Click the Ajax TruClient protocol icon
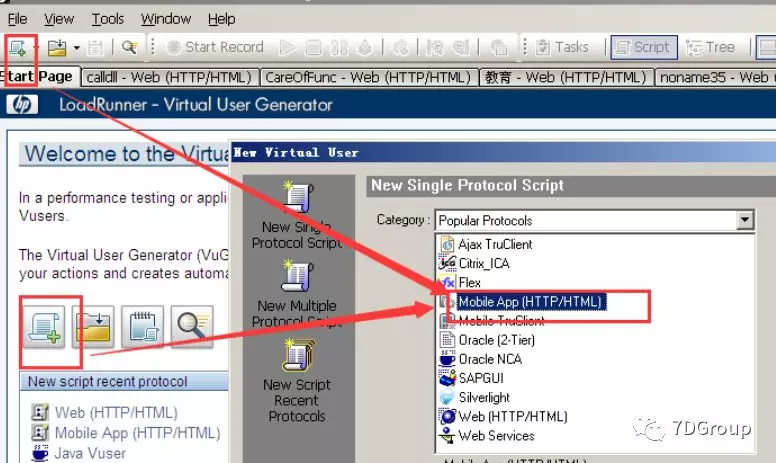 click(447, 244)
